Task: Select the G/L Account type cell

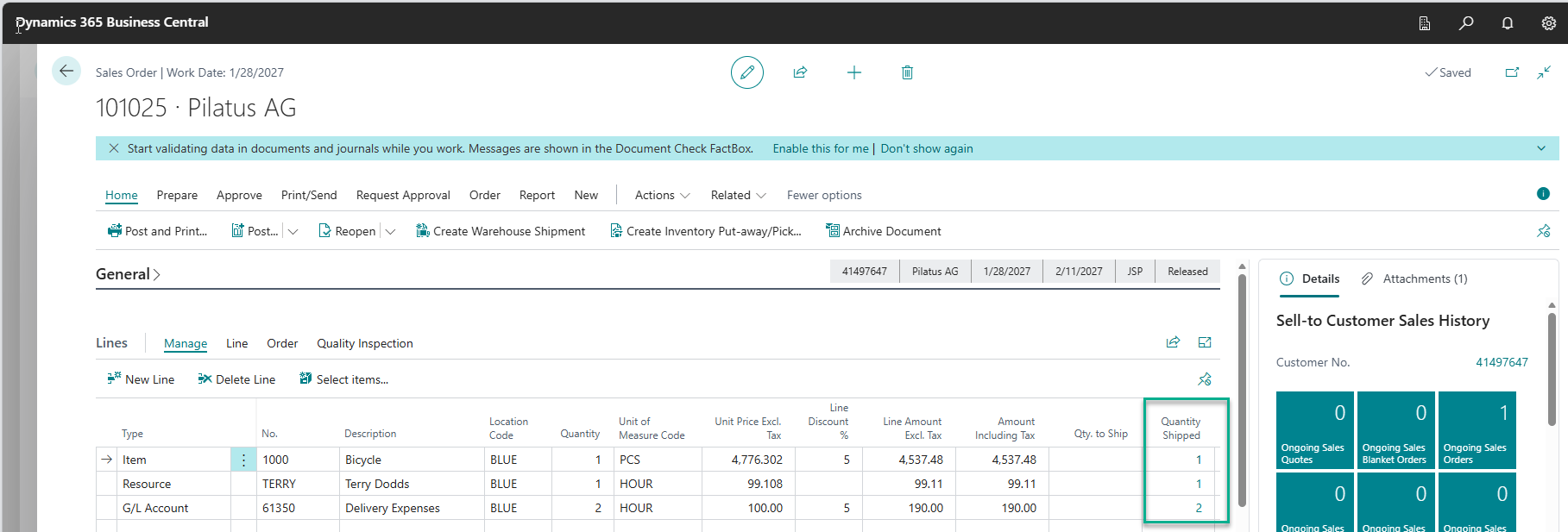Action: (x=174, y=508)
